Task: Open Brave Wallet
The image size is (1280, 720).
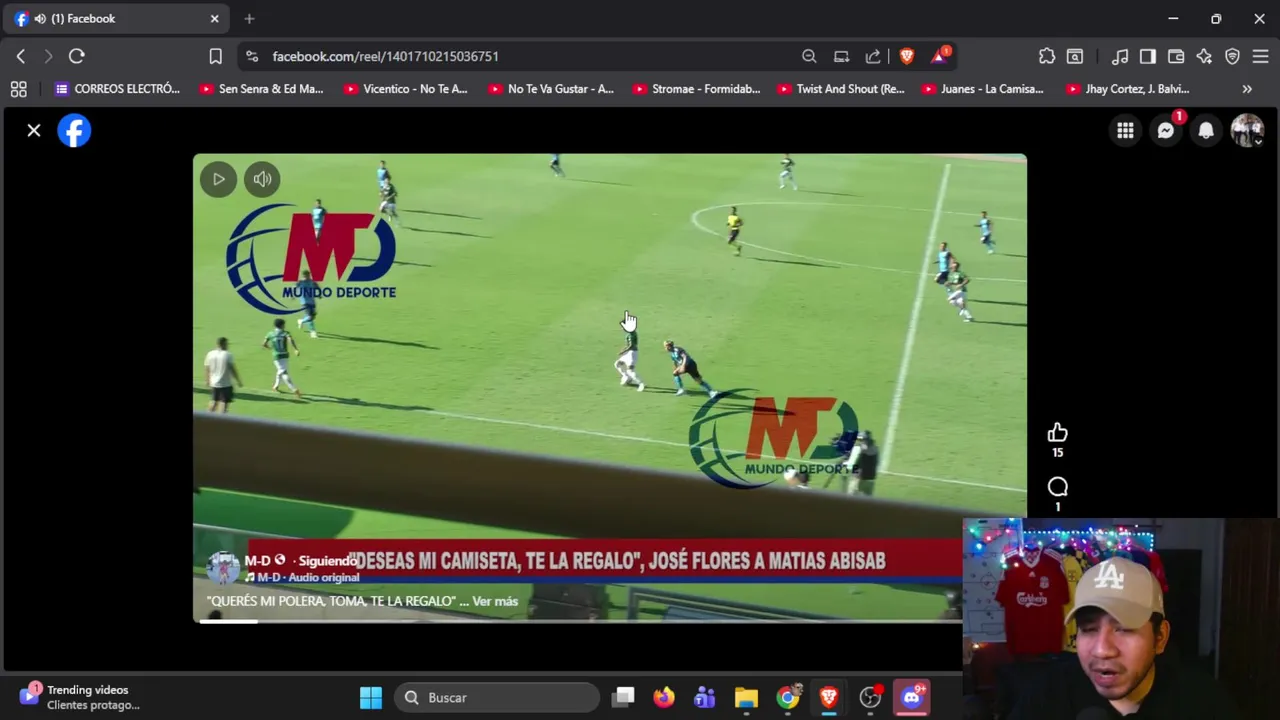Action: point(1176,56)
